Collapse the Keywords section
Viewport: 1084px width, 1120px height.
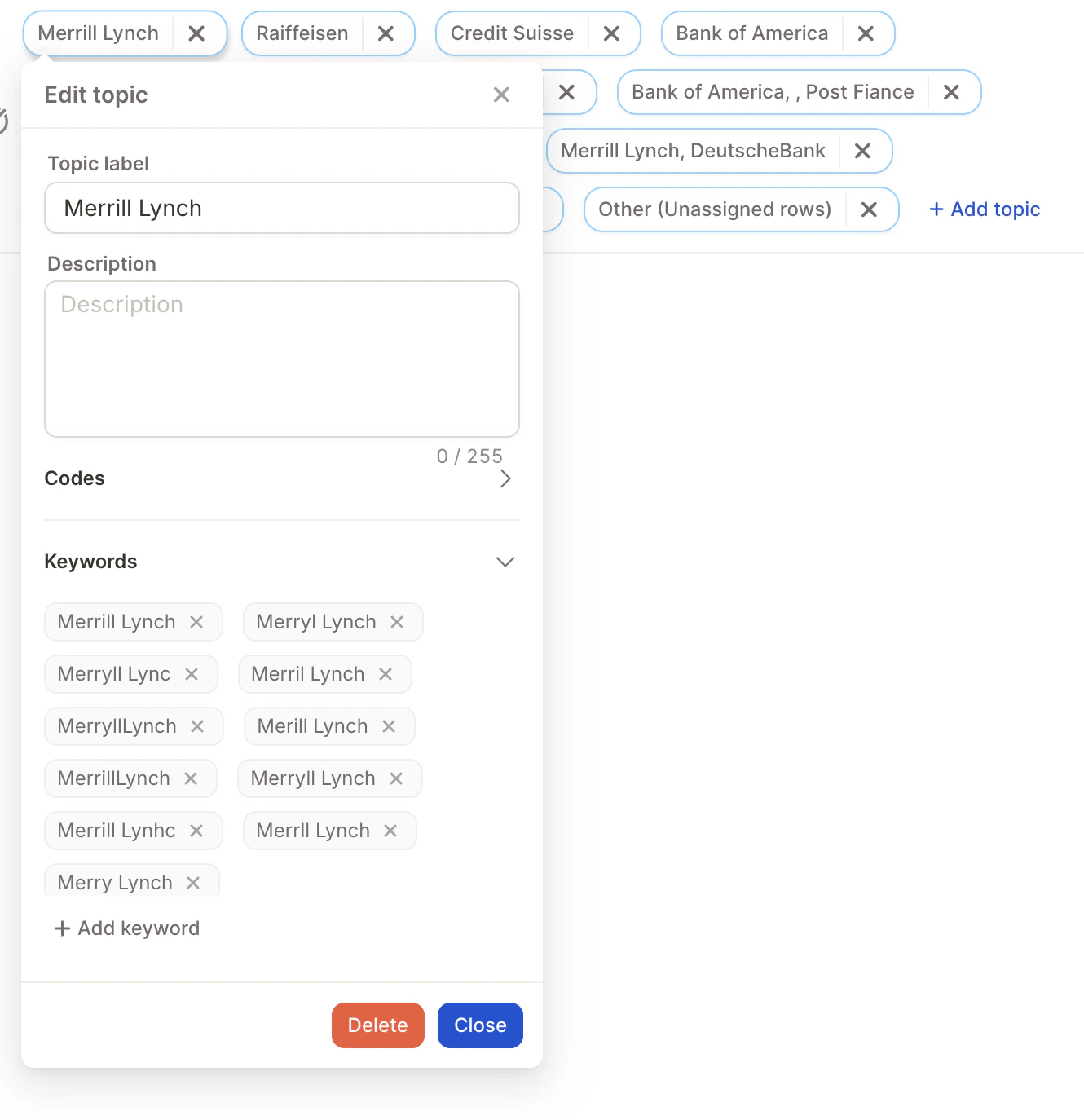pos(505,562)
